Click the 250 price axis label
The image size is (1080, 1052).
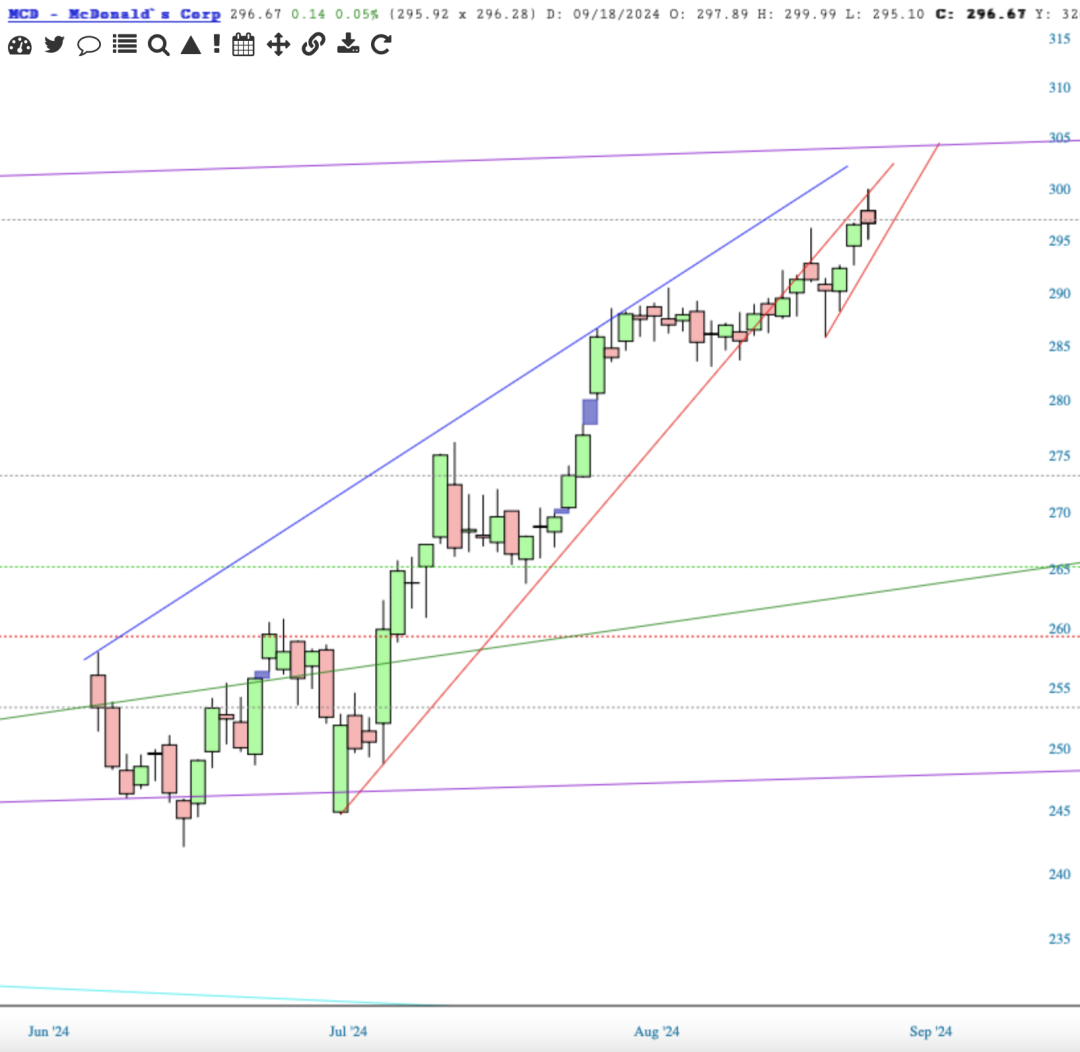1059,748
